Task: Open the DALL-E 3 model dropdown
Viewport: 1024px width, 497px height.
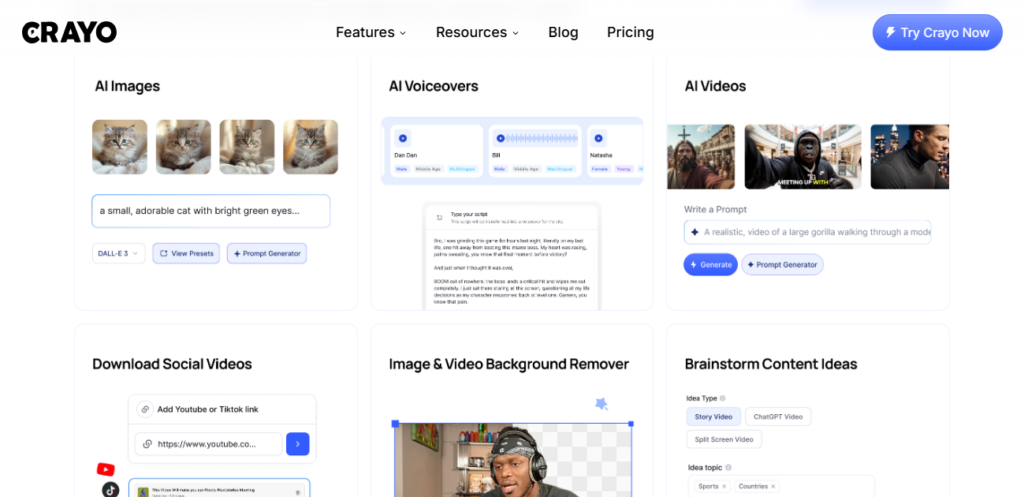Action: click(119, 254)
